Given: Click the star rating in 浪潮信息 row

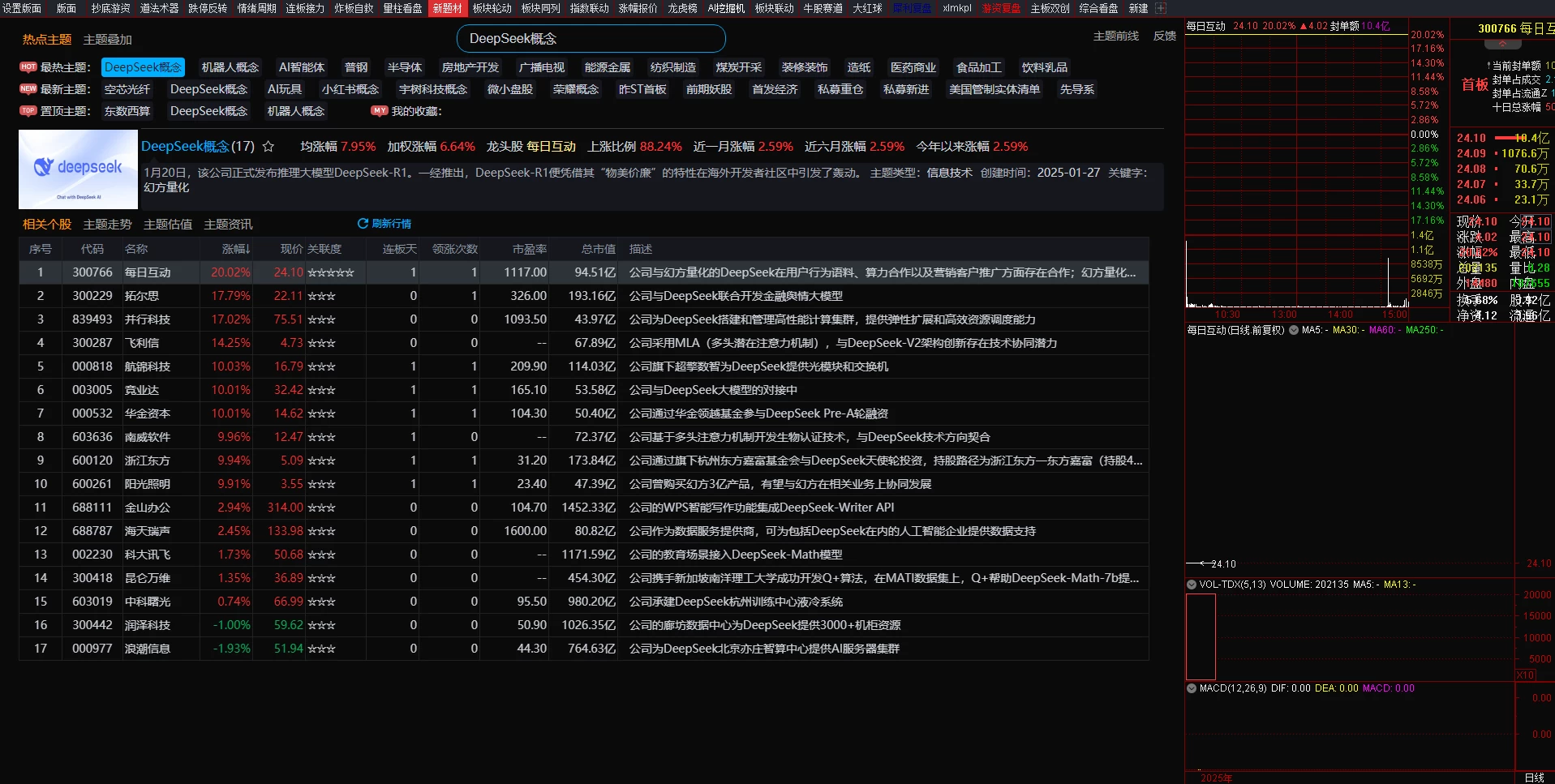Looking at the screenshot, I should 321,649.
